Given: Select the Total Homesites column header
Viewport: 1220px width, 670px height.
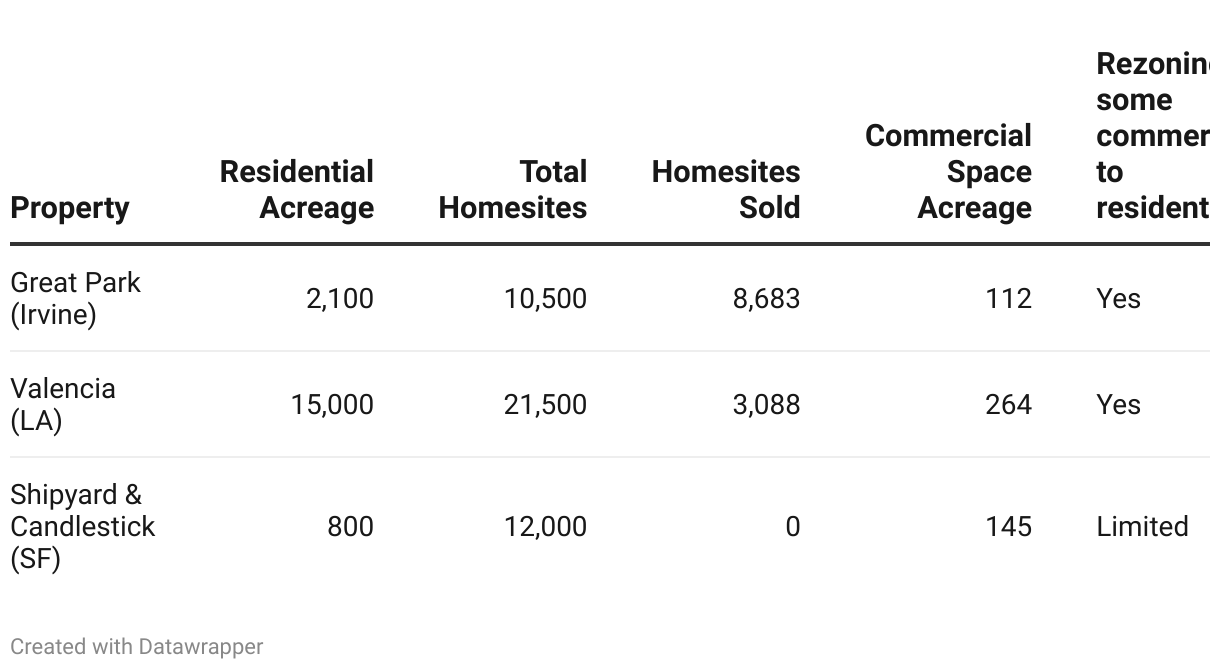Looking at the screenshot, I should 513,190.
